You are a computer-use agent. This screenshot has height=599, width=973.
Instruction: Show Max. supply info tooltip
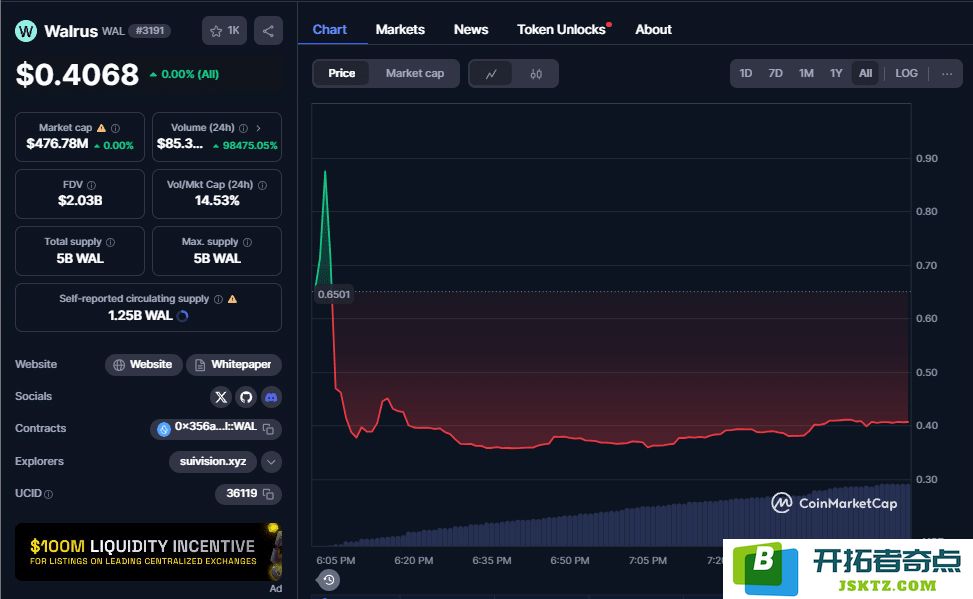pyautogui.click(x=248, y=242)
